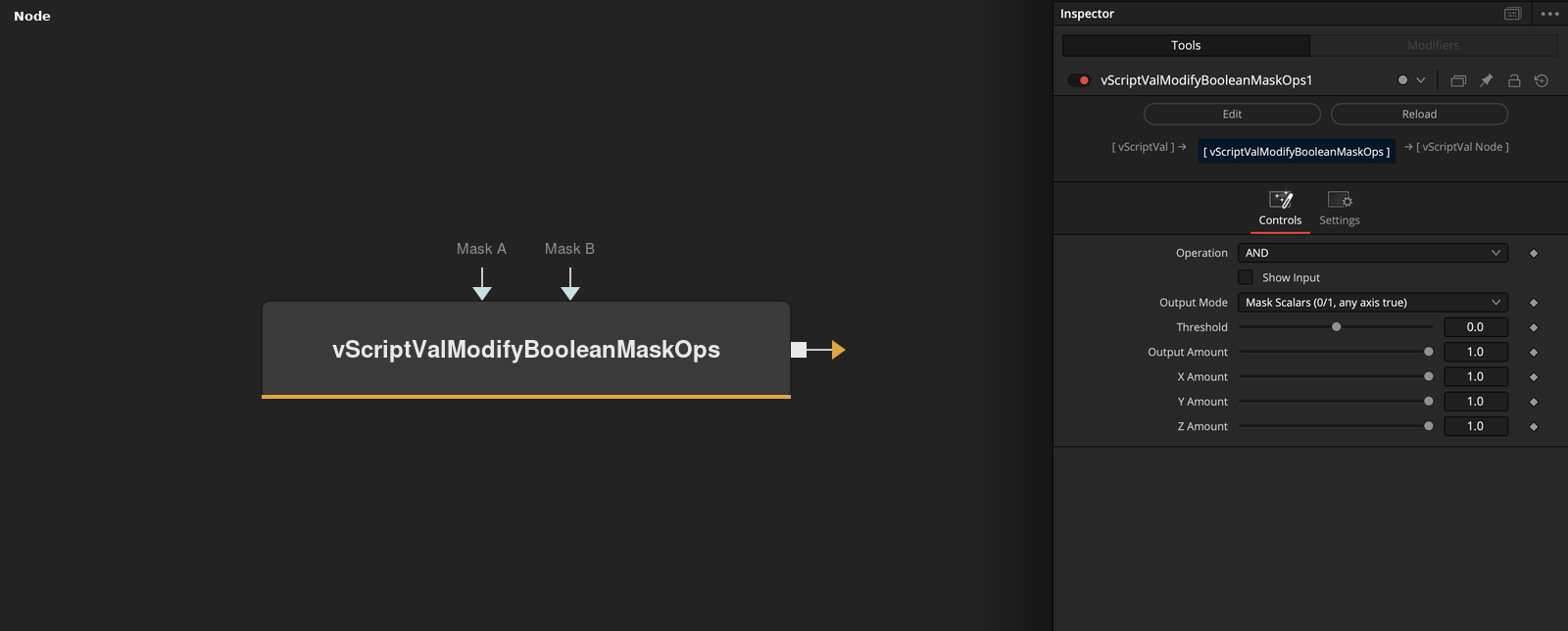
Task: Click the orange output arrow of the node
Action: tap(838, 350)
